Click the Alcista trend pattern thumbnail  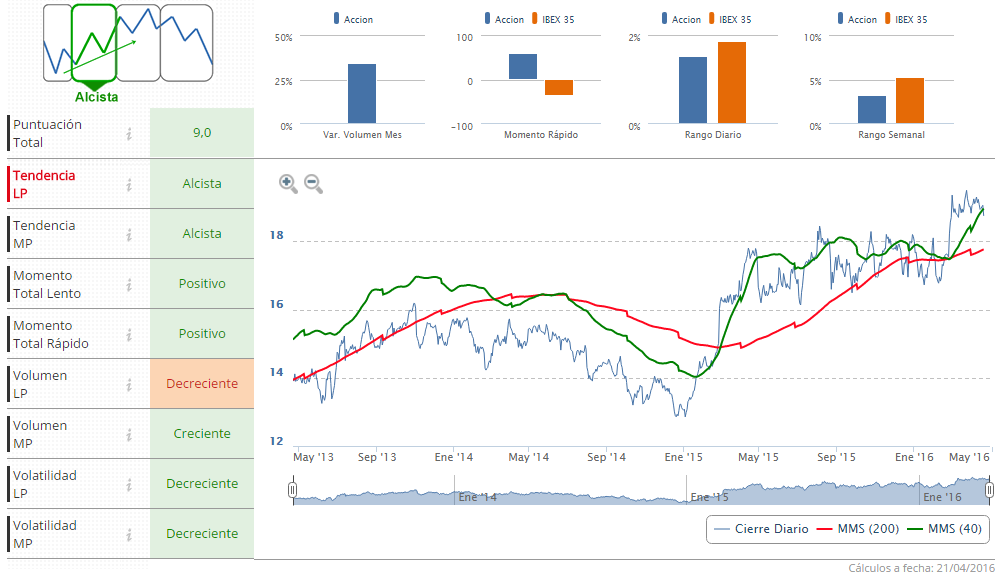[x=95, y=43]
